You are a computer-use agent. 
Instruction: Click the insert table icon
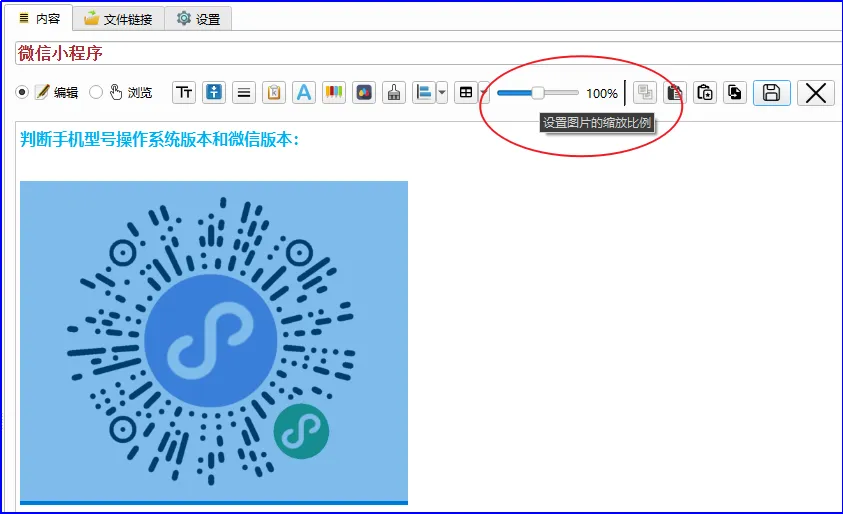(x=466, y=92)
